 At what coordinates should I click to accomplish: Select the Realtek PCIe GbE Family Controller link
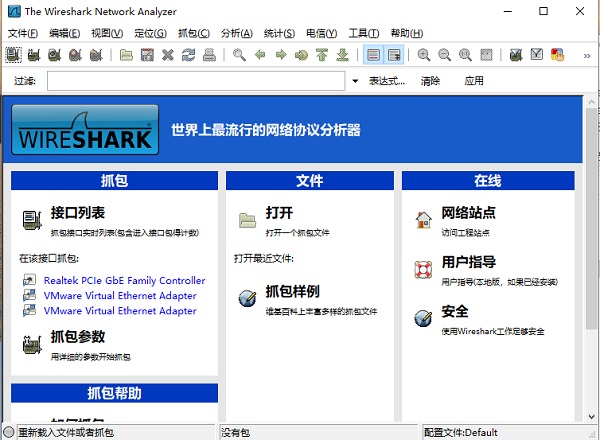click(124, 281)
